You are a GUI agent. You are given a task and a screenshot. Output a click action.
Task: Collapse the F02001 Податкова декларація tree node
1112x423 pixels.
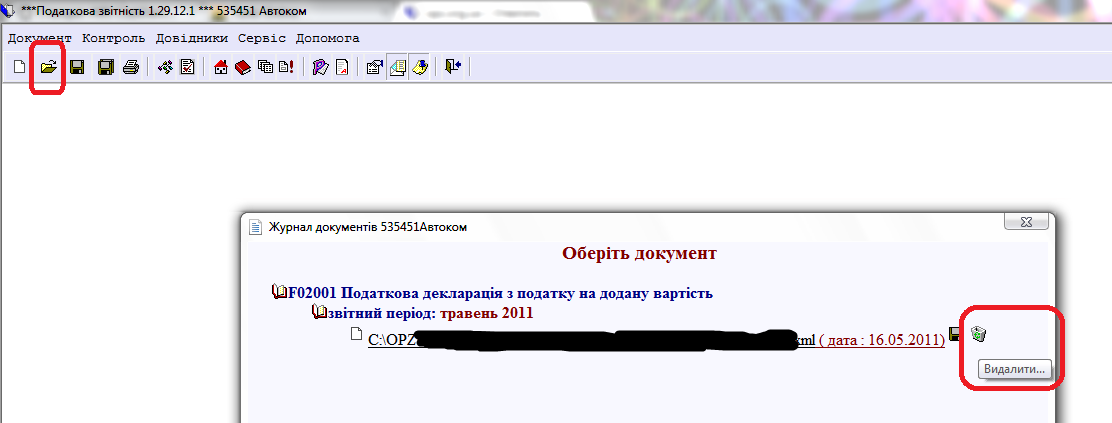tap(279, 292)
